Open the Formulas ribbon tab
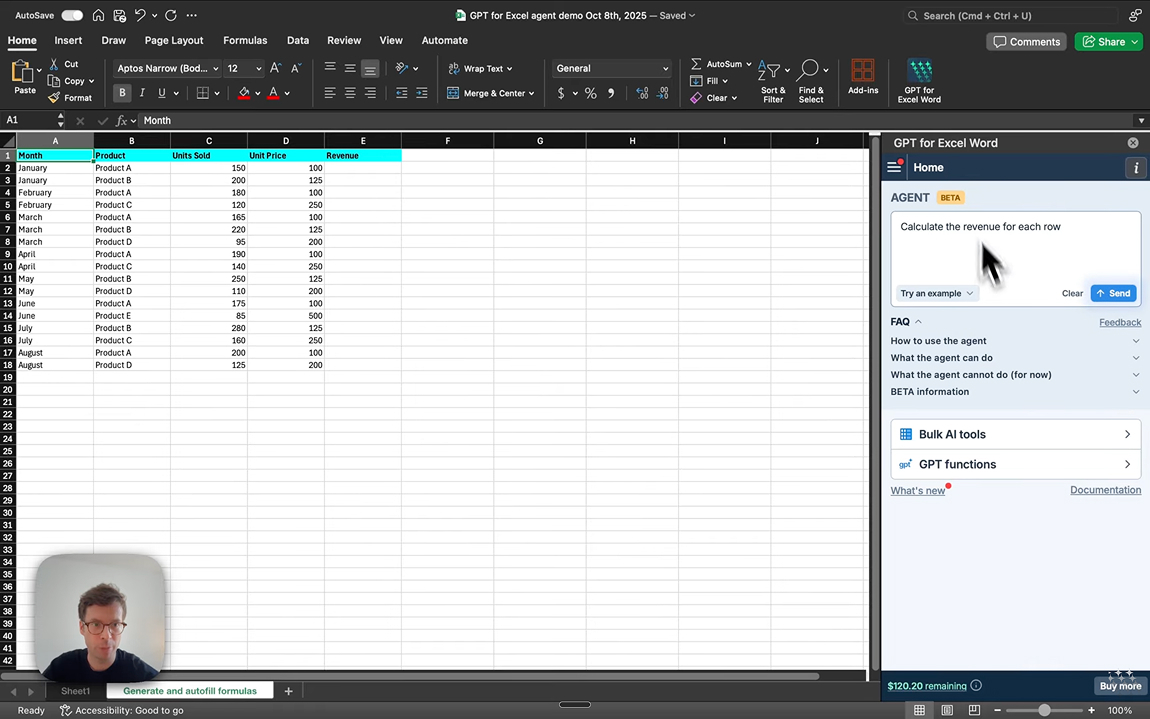Screen dimensions: 1150x719 coord(245,40)
